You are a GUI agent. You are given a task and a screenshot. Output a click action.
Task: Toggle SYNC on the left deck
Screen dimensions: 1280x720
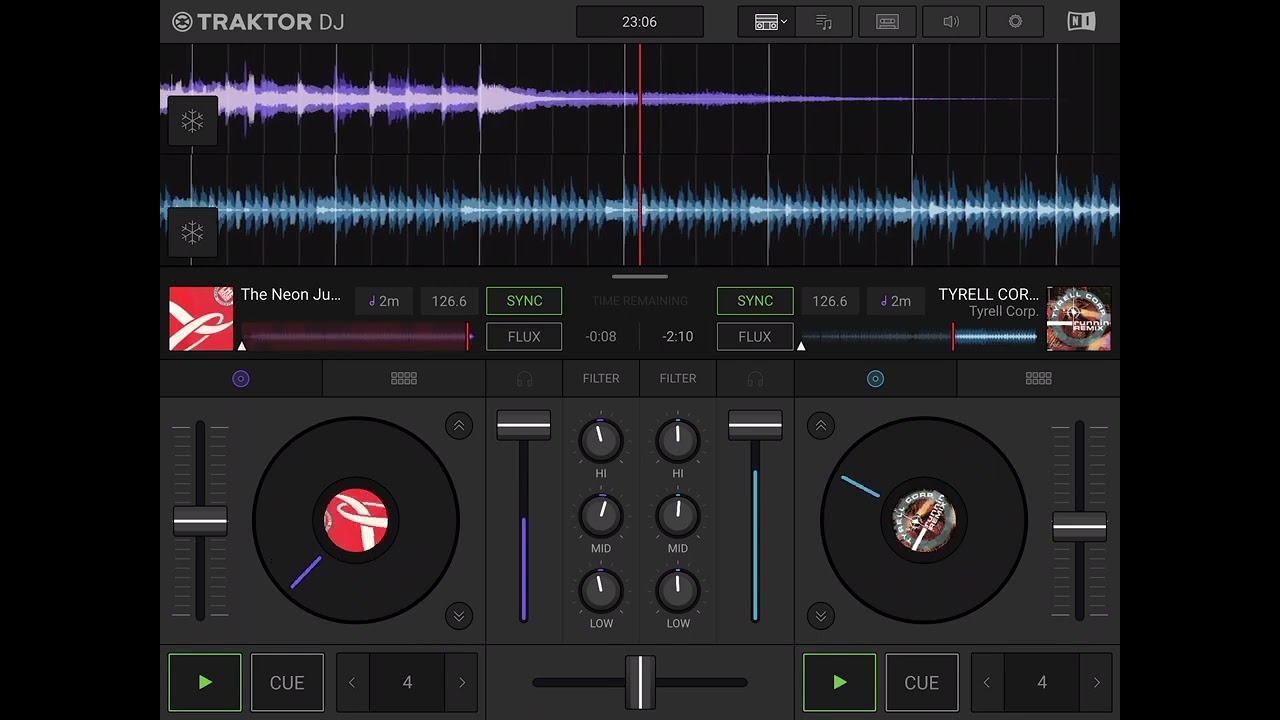pos(524,301)
